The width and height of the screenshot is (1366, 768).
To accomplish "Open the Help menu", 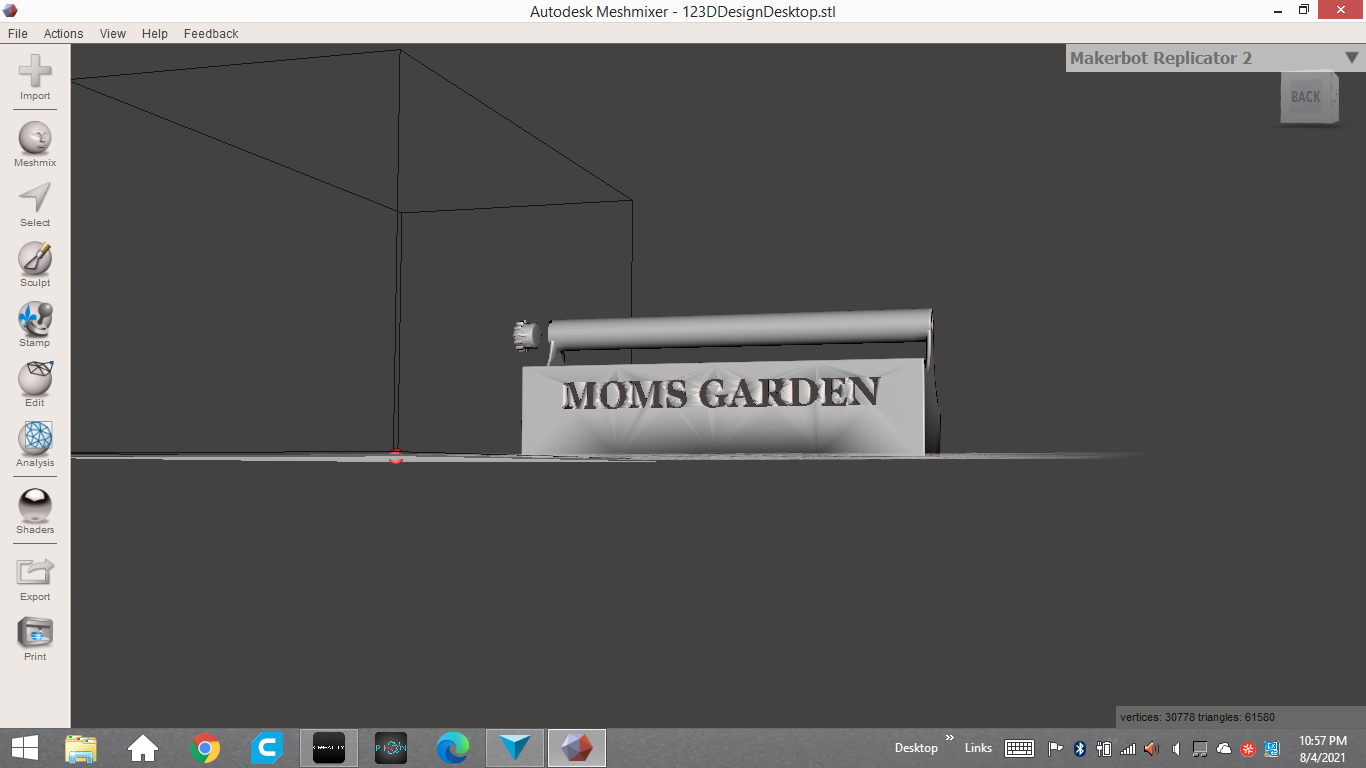I will click(x=155, y=34).
